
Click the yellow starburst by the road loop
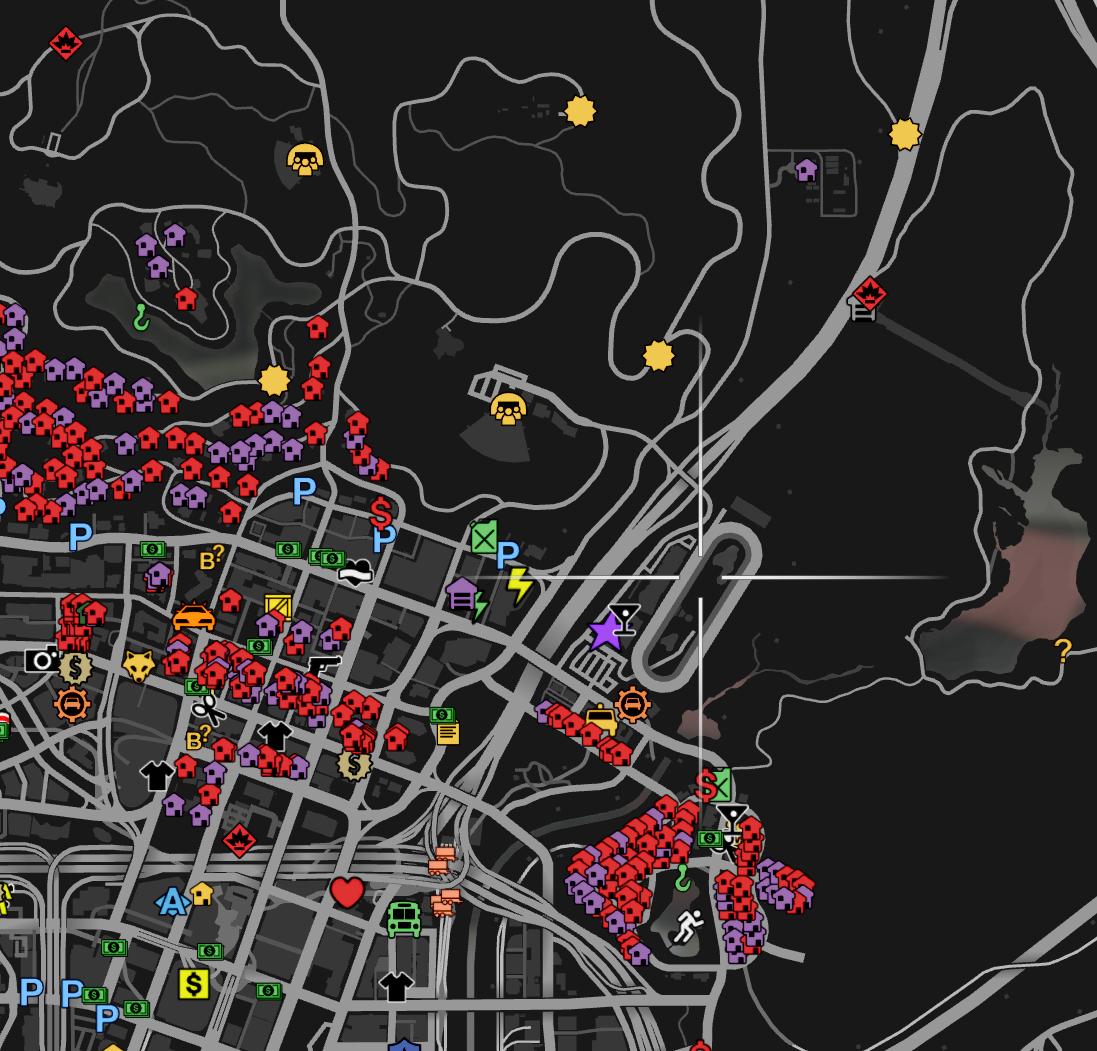(658, 355)
